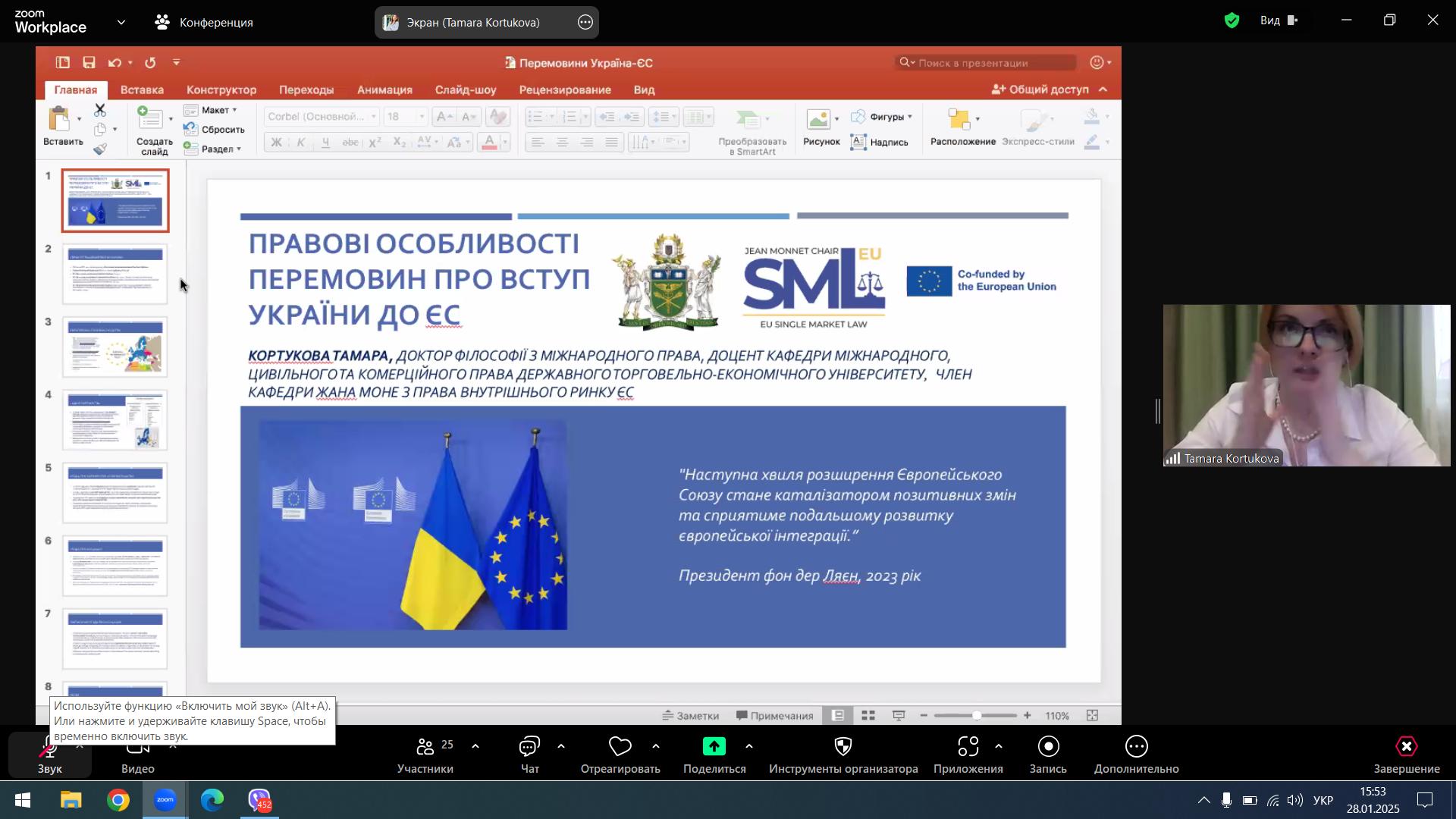The height and width of the screenshot is (819, 1456).
Task: Open the Анимация ribbon tab
Action: (384, 89)
